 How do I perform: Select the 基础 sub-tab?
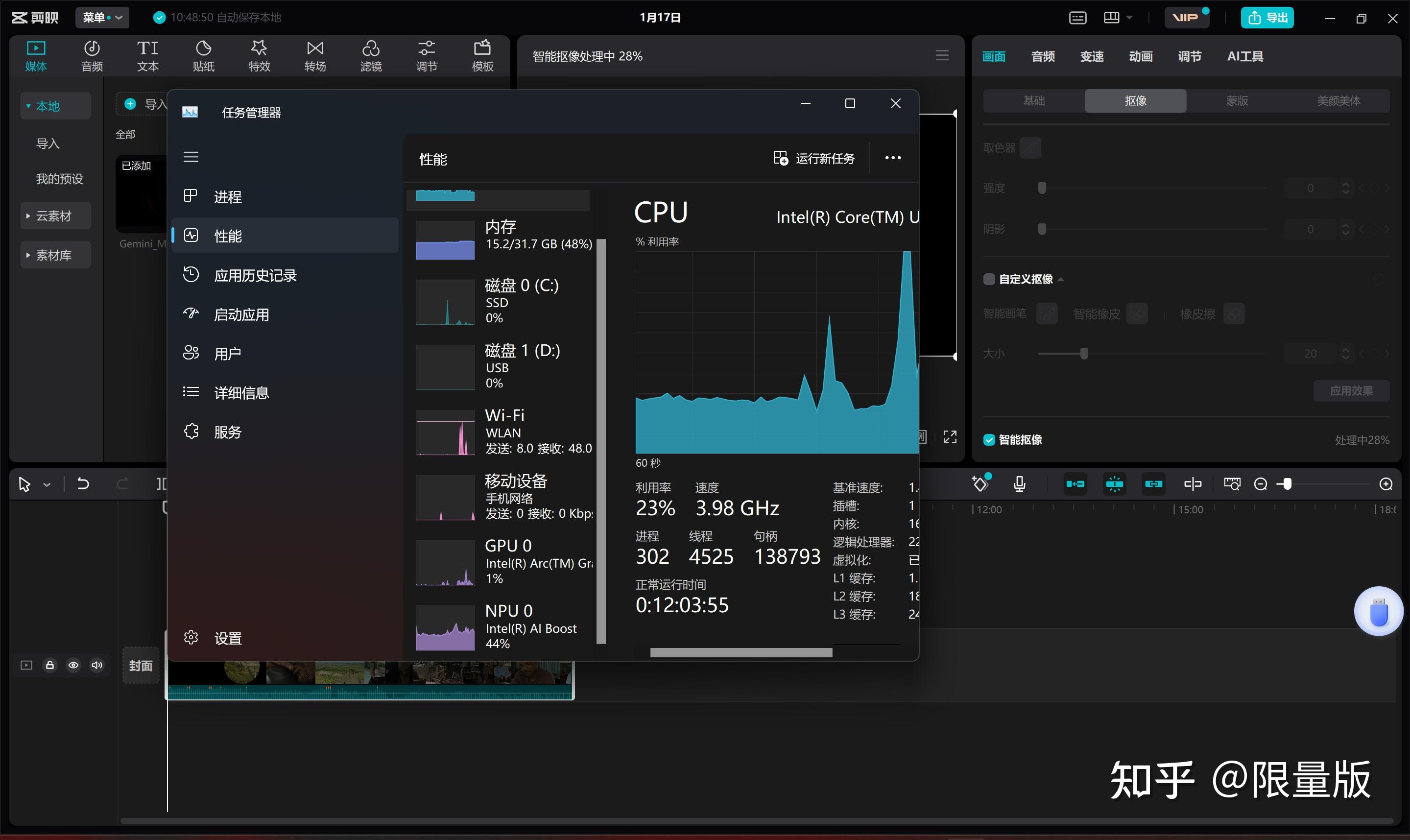[x=1034, y=101]
